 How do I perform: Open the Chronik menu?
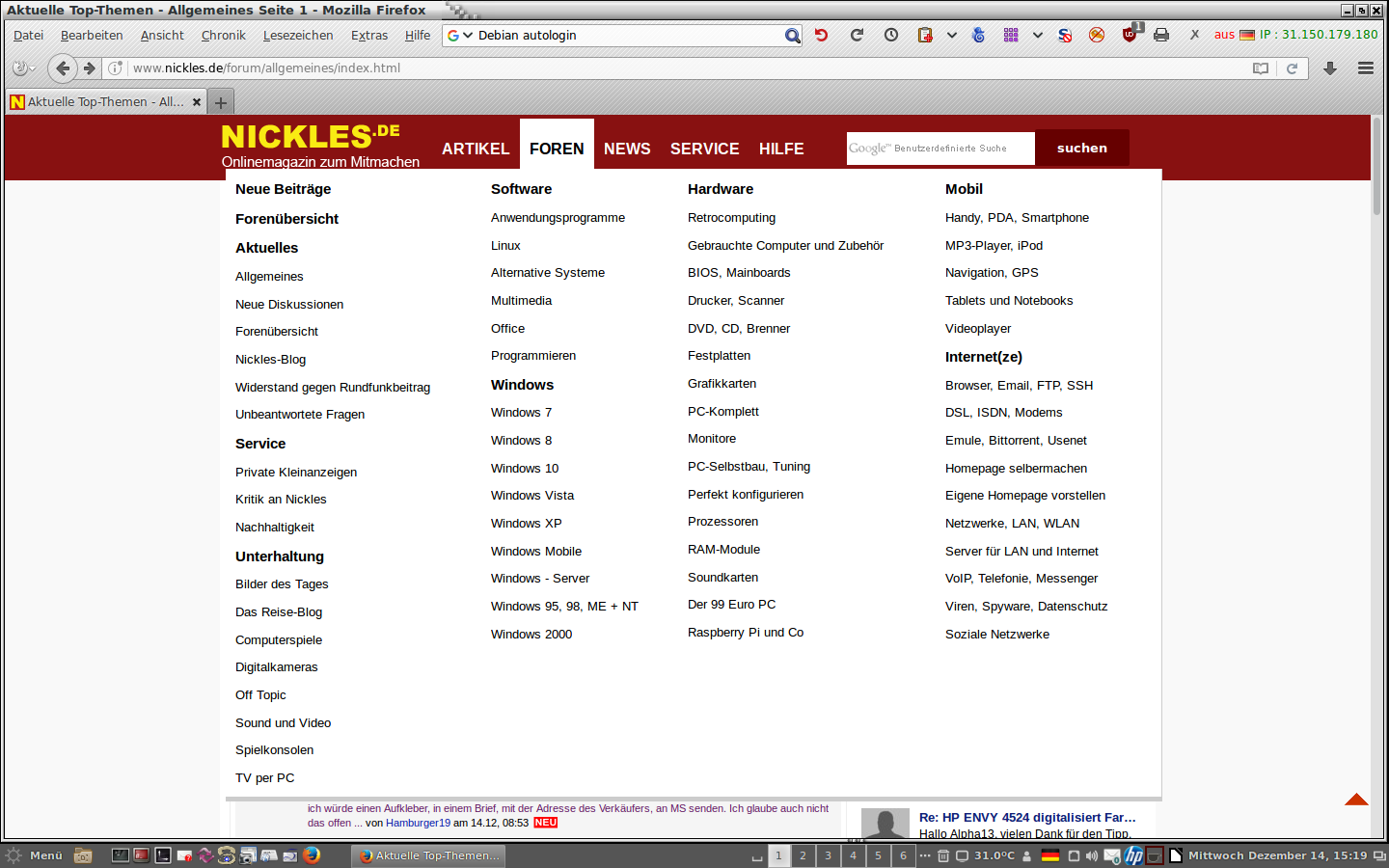click(224, 36)
